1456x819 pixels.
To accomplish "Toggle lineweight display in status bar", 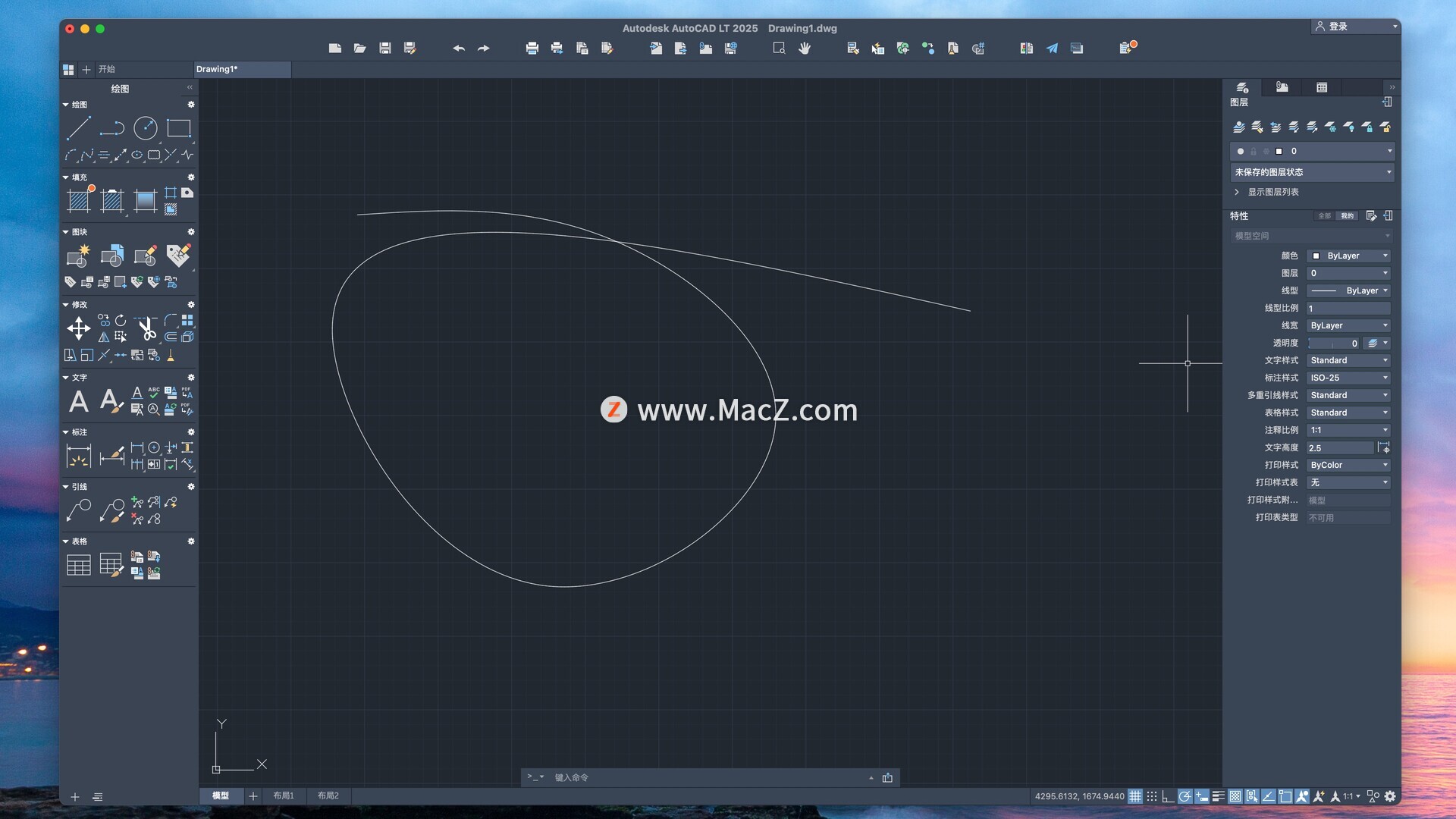I will pos(1219,796).
